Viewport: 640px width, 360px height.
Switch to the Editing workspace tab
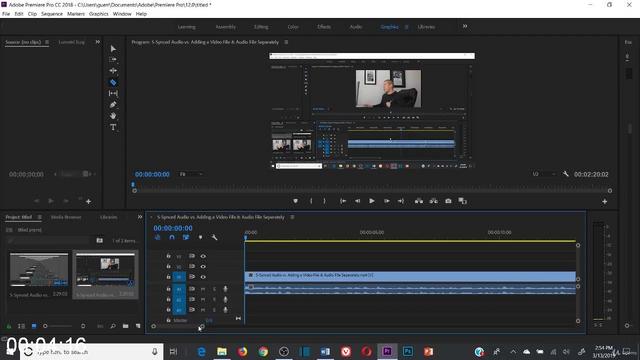coord(261,27)
